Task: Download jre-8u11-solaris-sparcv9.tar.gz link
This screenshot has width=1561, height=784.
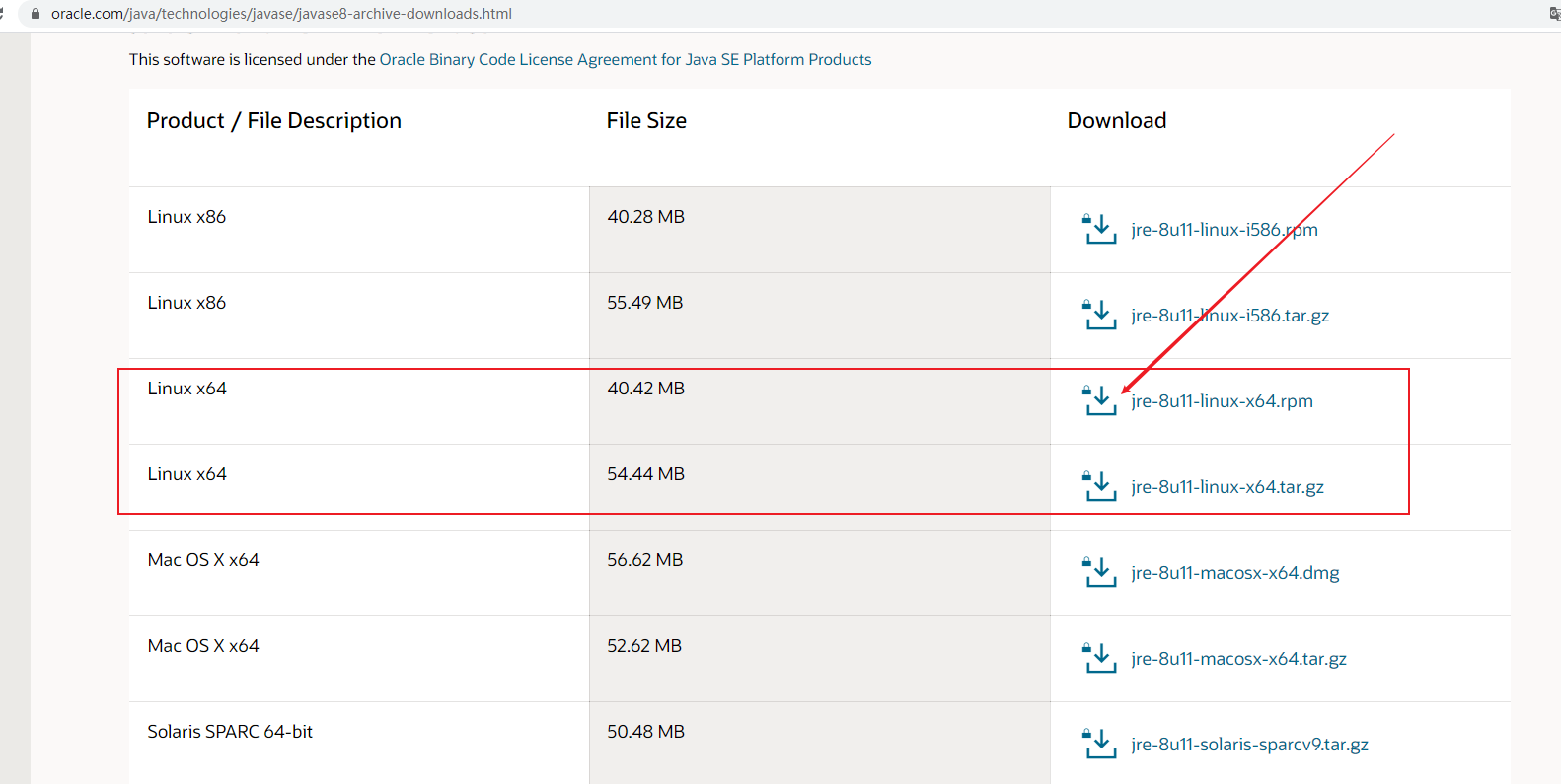Action: coord(1249,745)
